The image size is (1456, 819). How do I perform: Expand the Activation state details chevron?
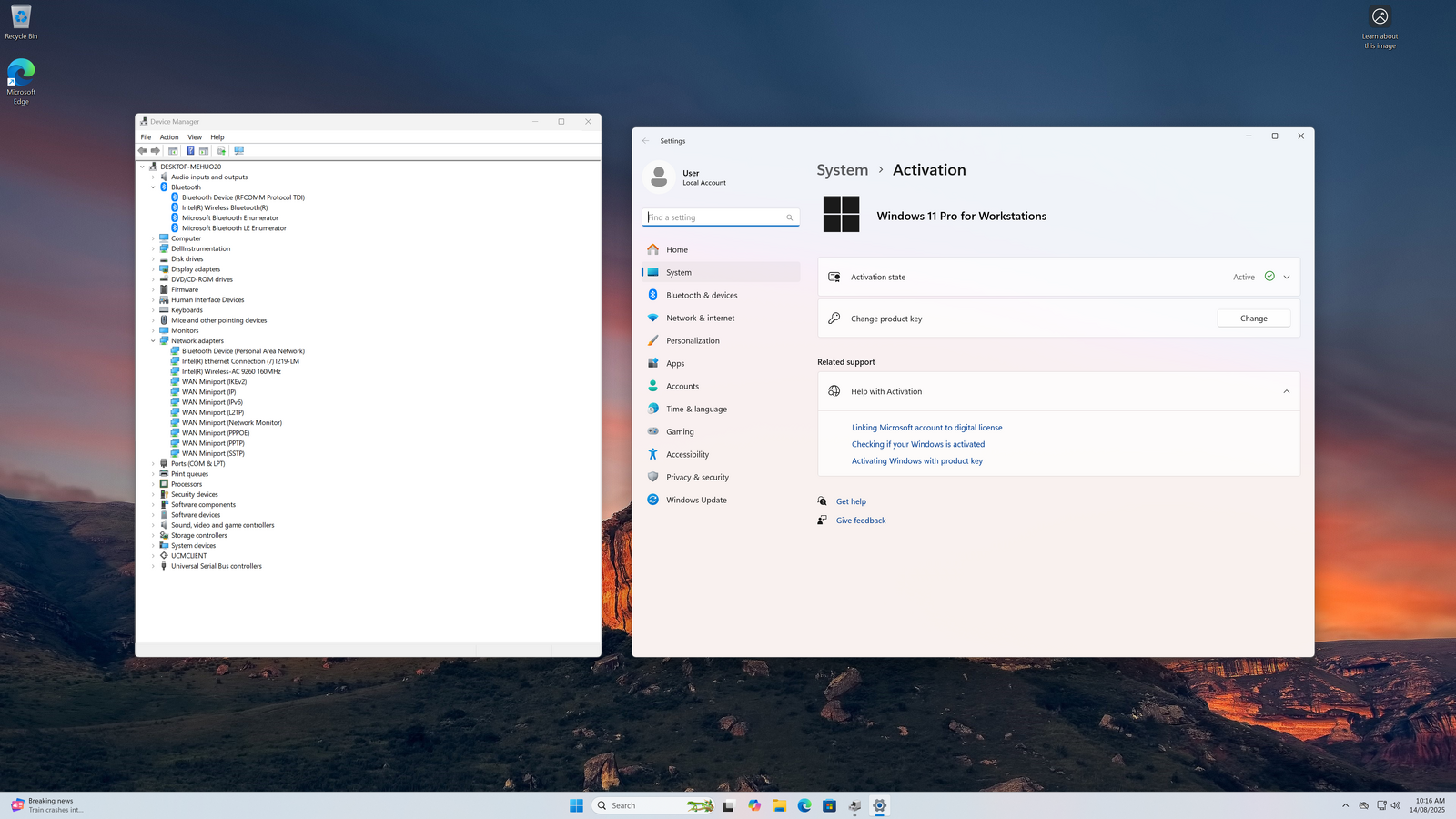(1287, 278)
